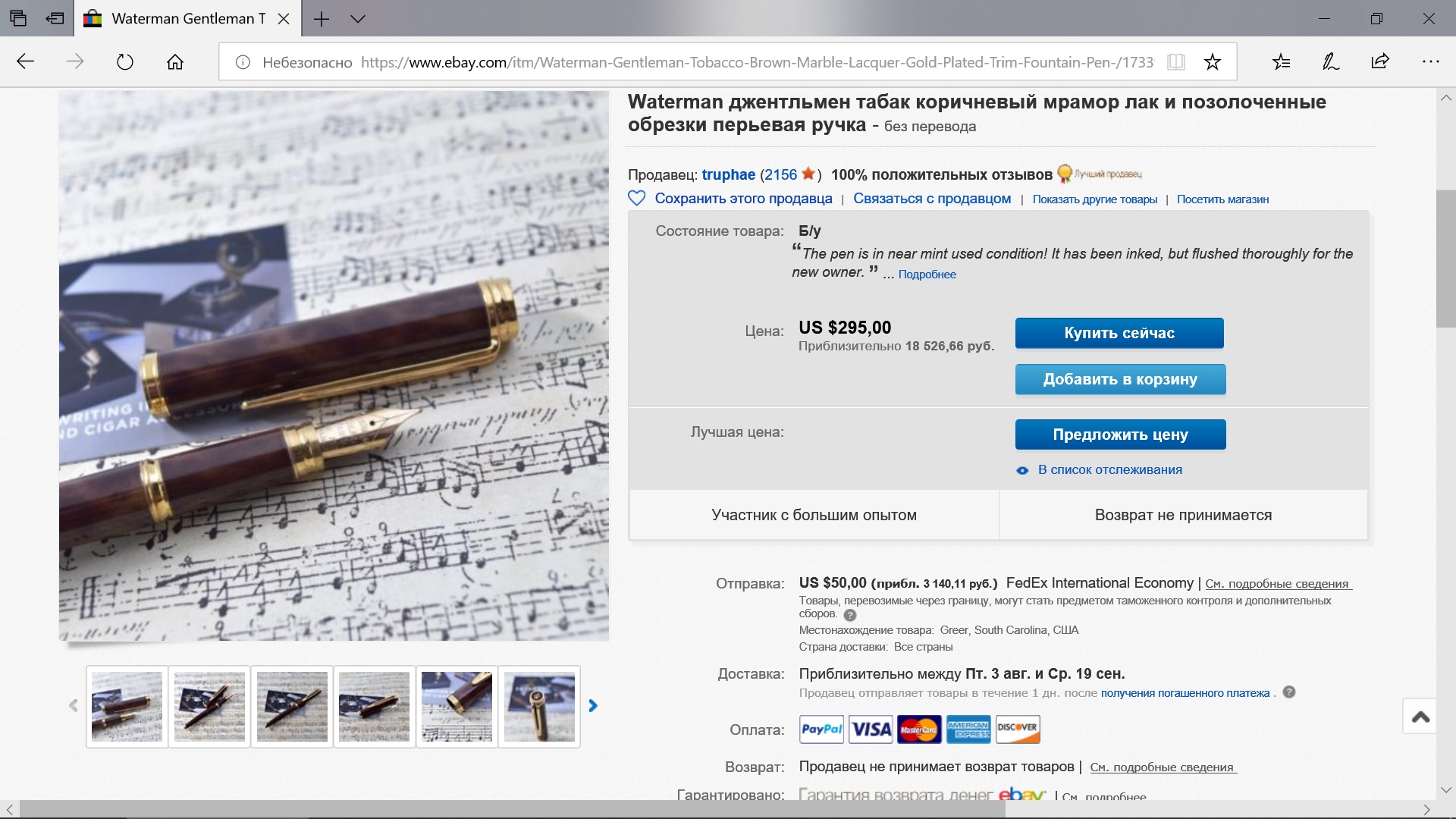Screen dimensions: 1456x819
Task: Show next thumbnails with right arrow
Action: [x=593, y=706]
